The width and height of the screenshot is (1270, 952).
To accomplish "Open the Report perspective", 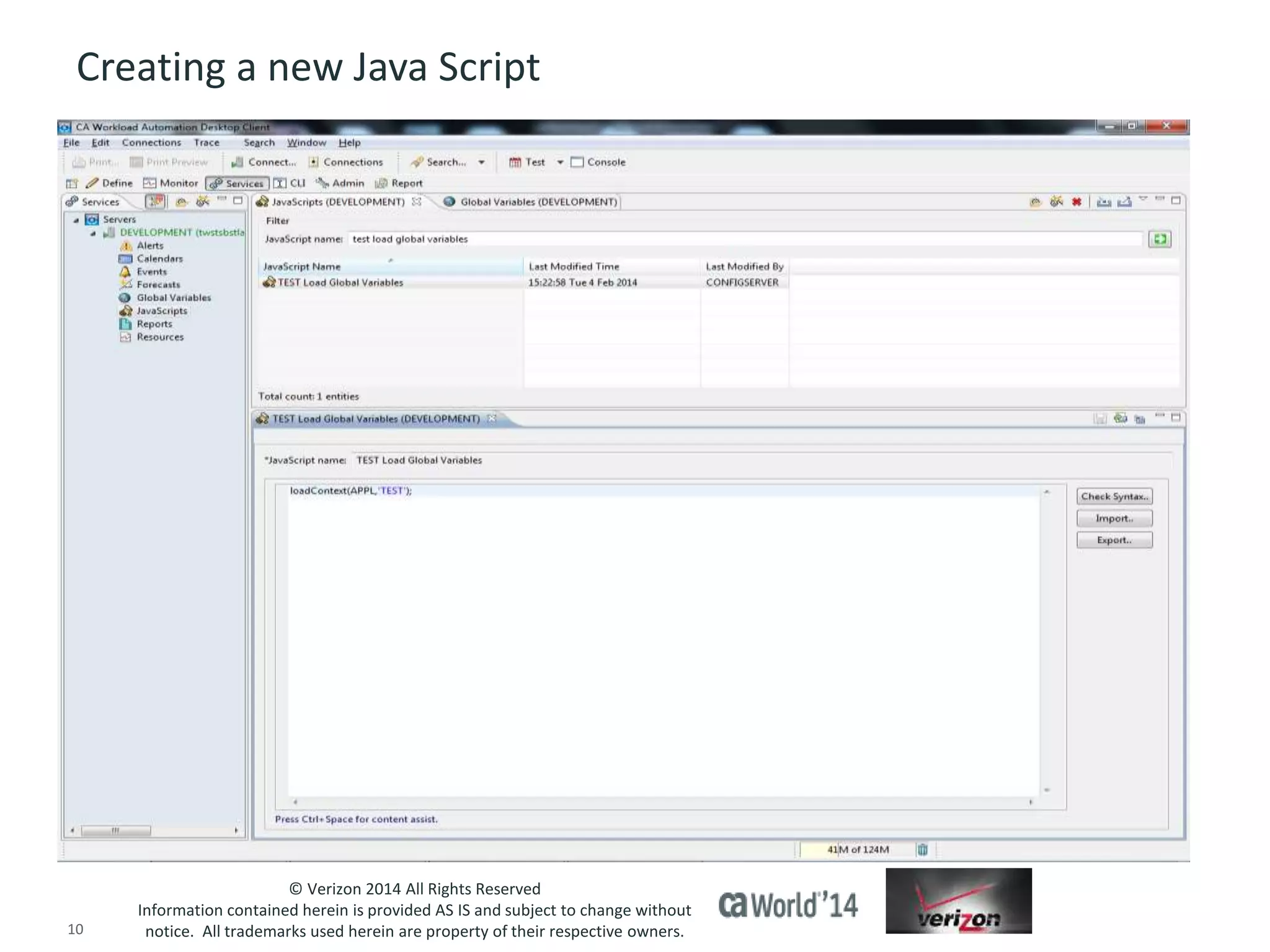I will coord(399,183).
